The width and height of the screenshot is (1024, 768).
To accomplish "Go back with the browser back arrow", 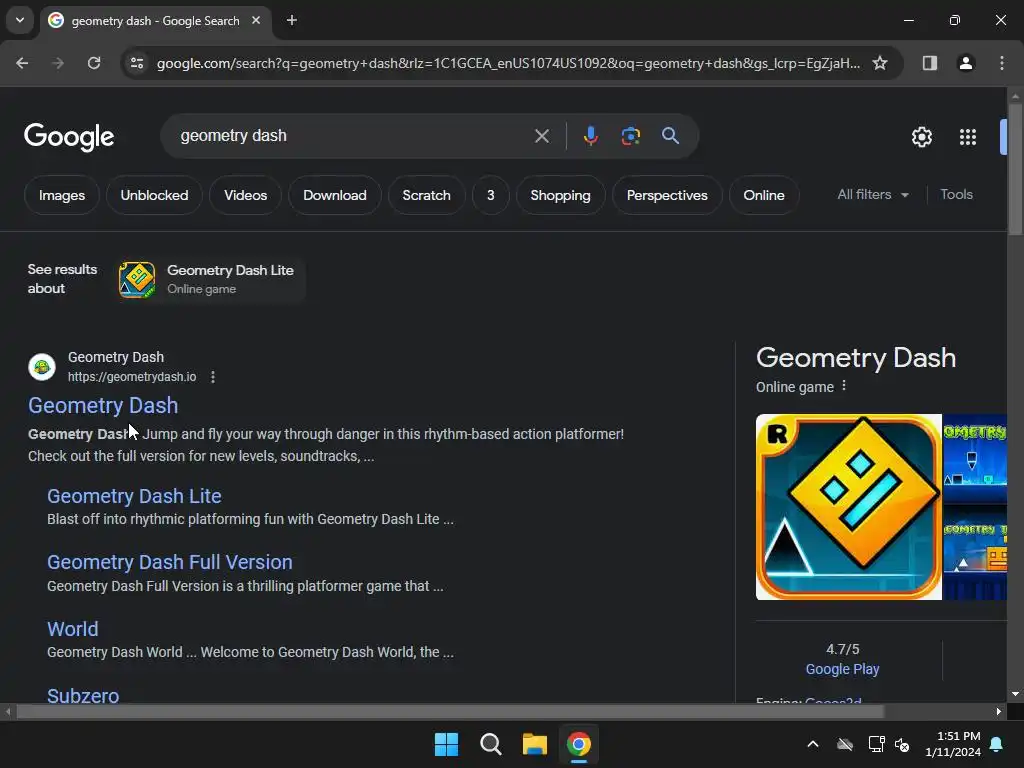I will pos(22,63).
